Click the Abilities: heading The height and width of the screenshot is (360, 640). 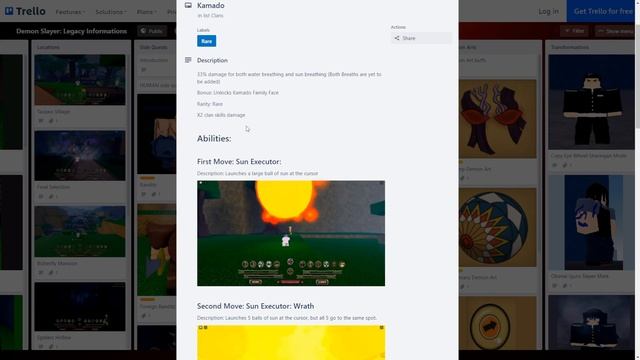214,138
